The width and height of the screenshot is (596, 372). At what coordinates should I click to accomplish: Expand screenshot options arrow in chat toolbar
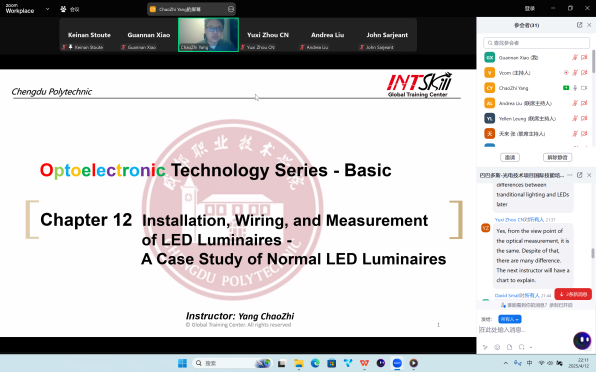[x=531, y=347]
